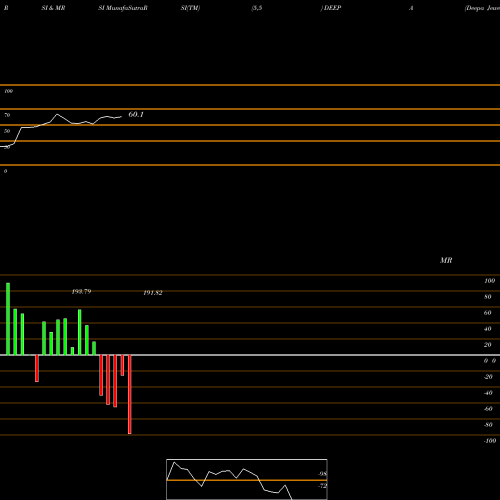Click the 98 label in mini chart
500x500 pixels.
322,474
